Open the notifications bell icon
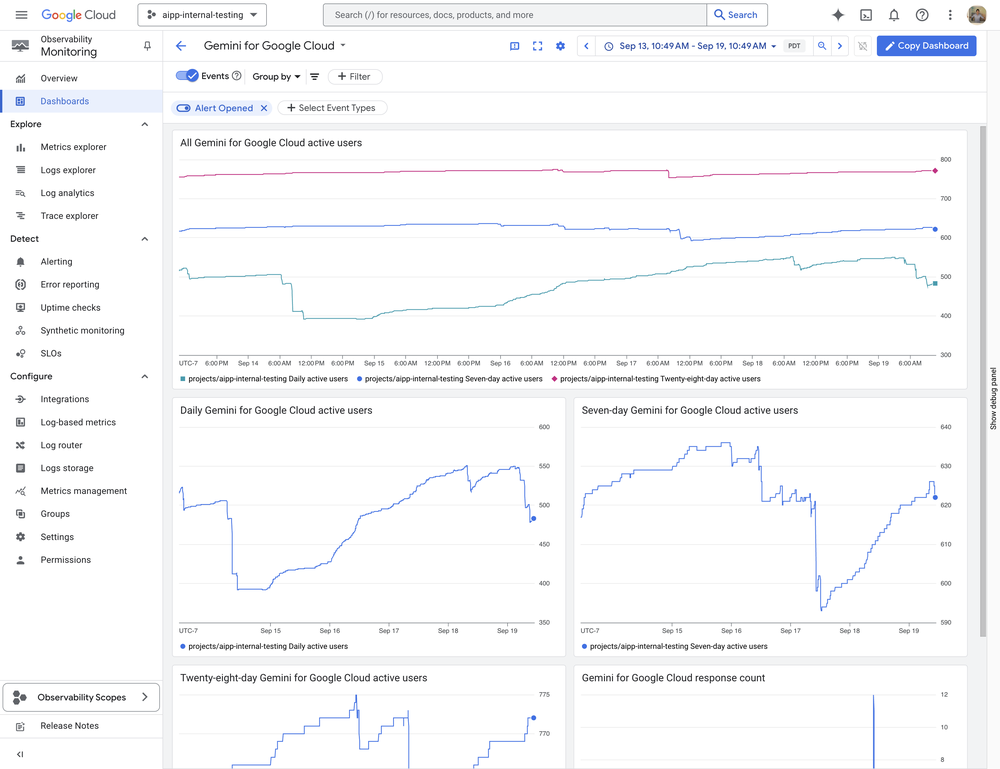Image resolution: width=1000 pixels, height=769 pixels. point(893,15)
